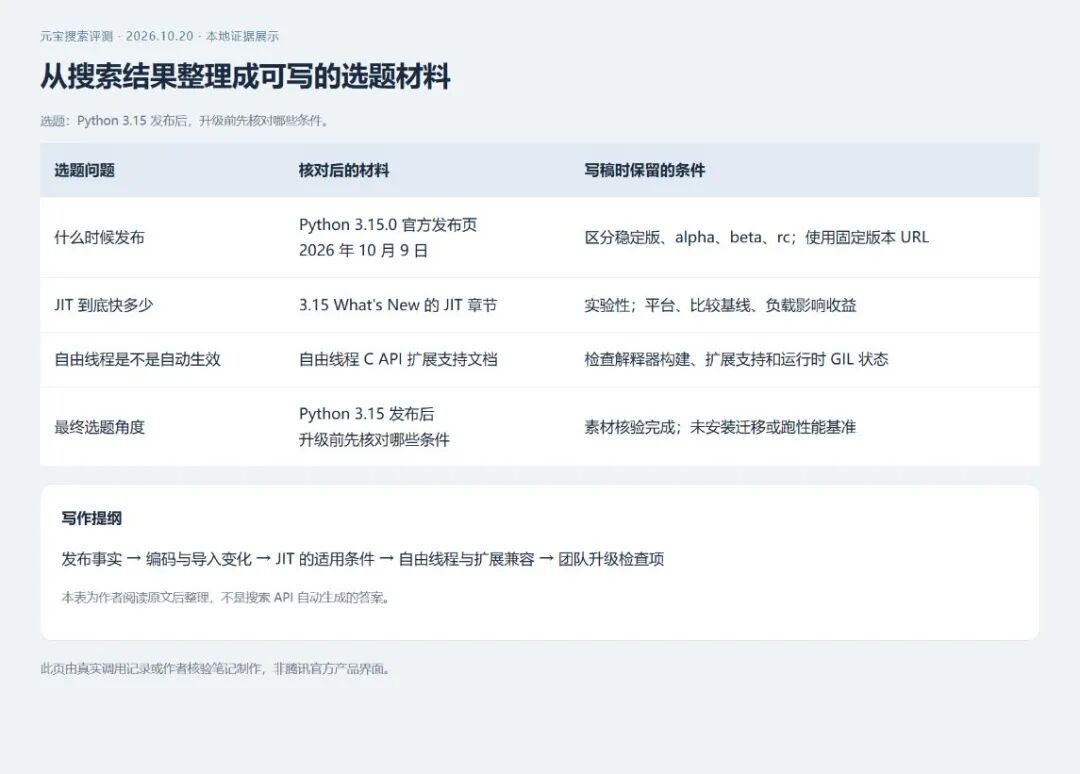Click the date '2026 年 10 月 9 日'

(363, 250)
